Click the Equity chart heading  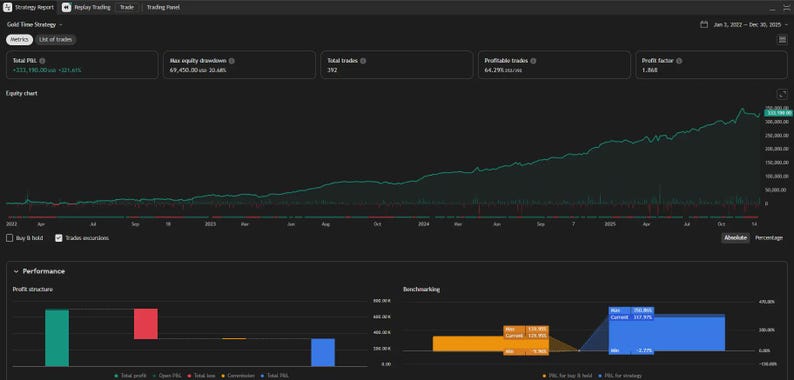click(22, 93)
